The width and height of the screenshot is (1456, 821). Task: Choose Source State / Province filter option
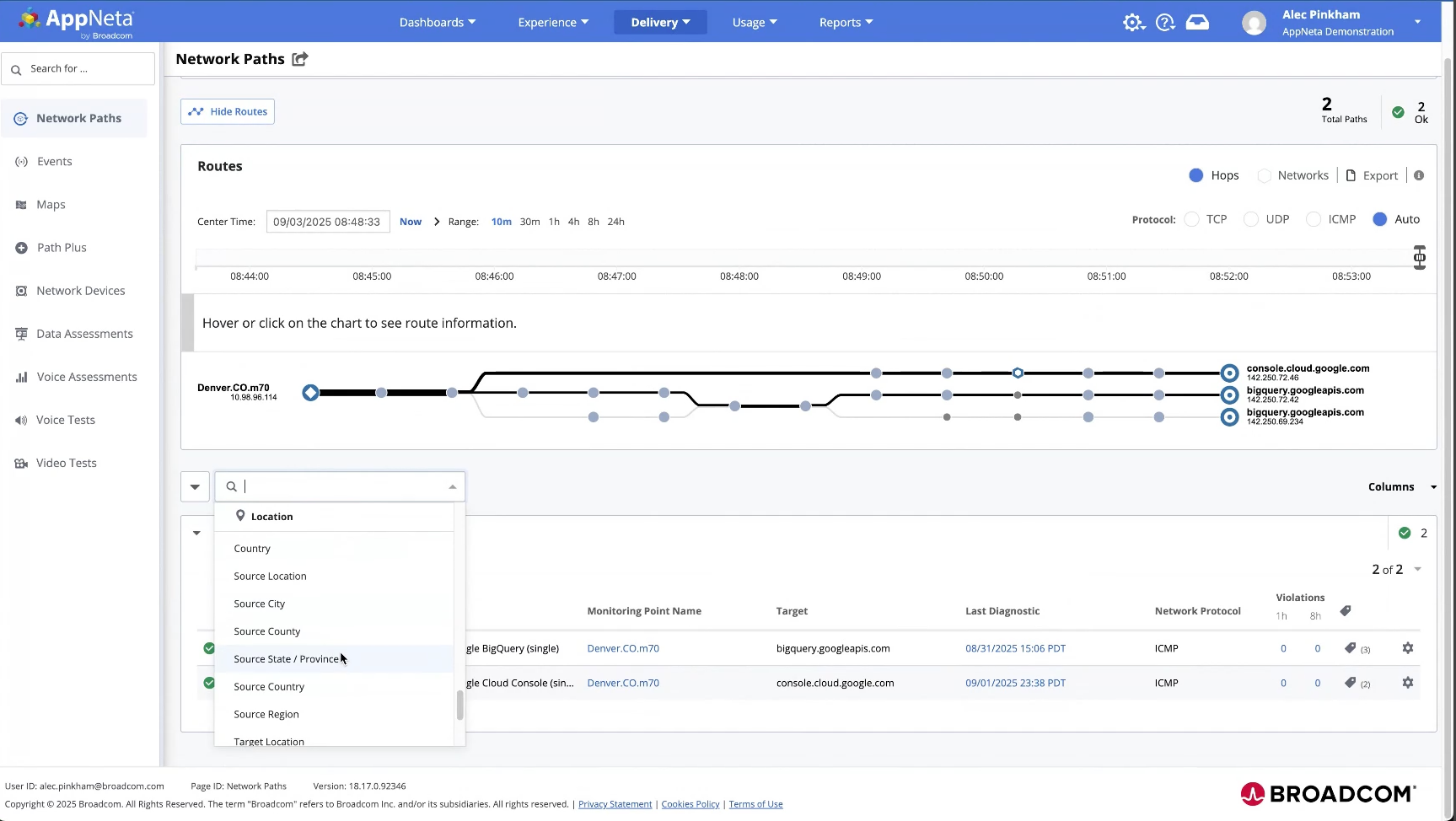pyautogui.click(x=287, y=659)
